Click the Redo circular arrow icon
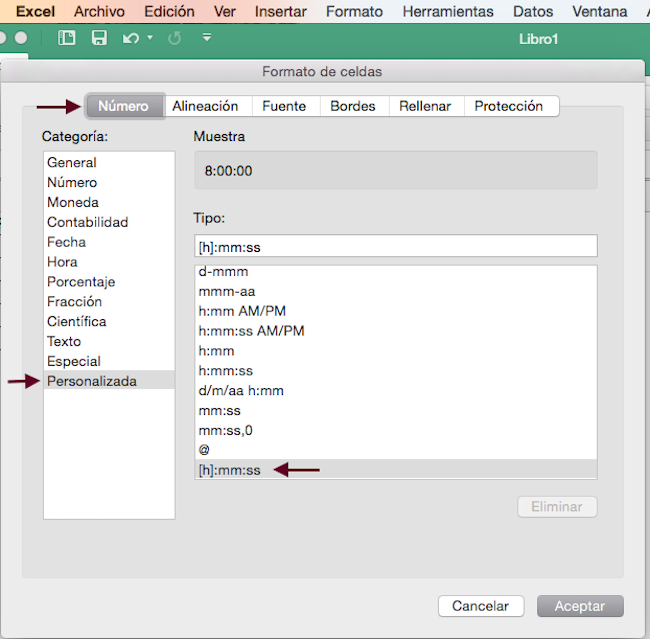650x639 pixels. click(175, 38)
